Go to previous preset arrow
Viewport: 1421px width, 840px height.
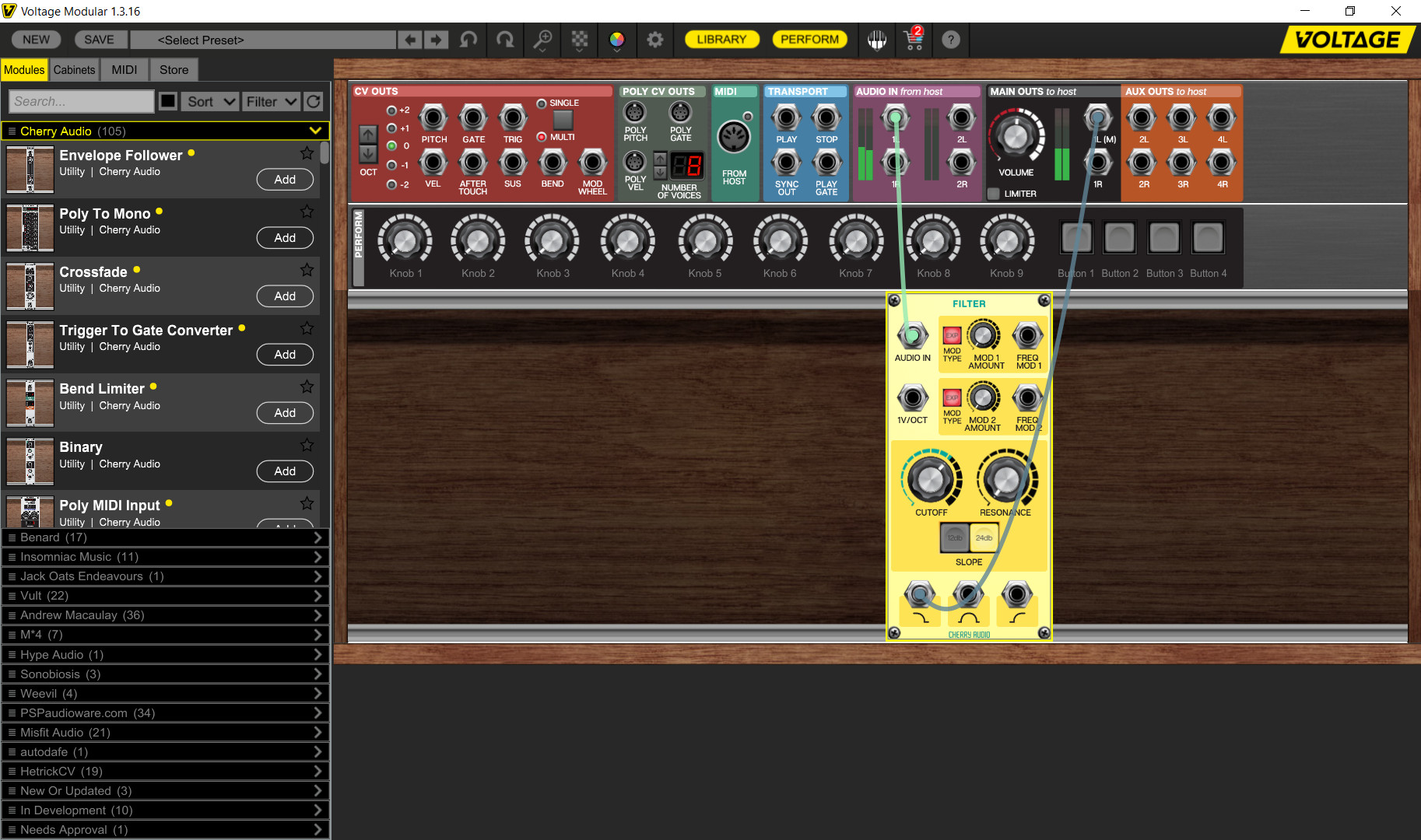click(x=410, y=40)
